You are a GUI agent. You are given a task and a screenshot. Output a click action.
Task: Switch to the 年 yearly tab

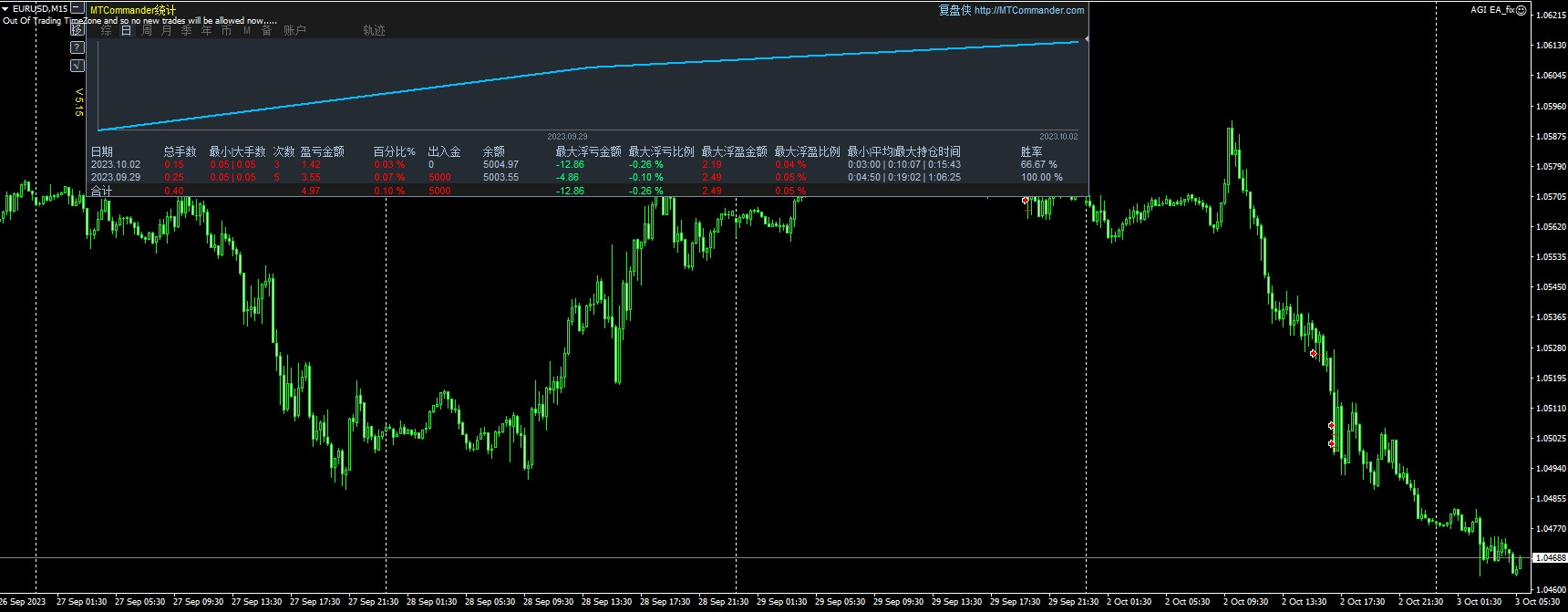click(206, 30)
